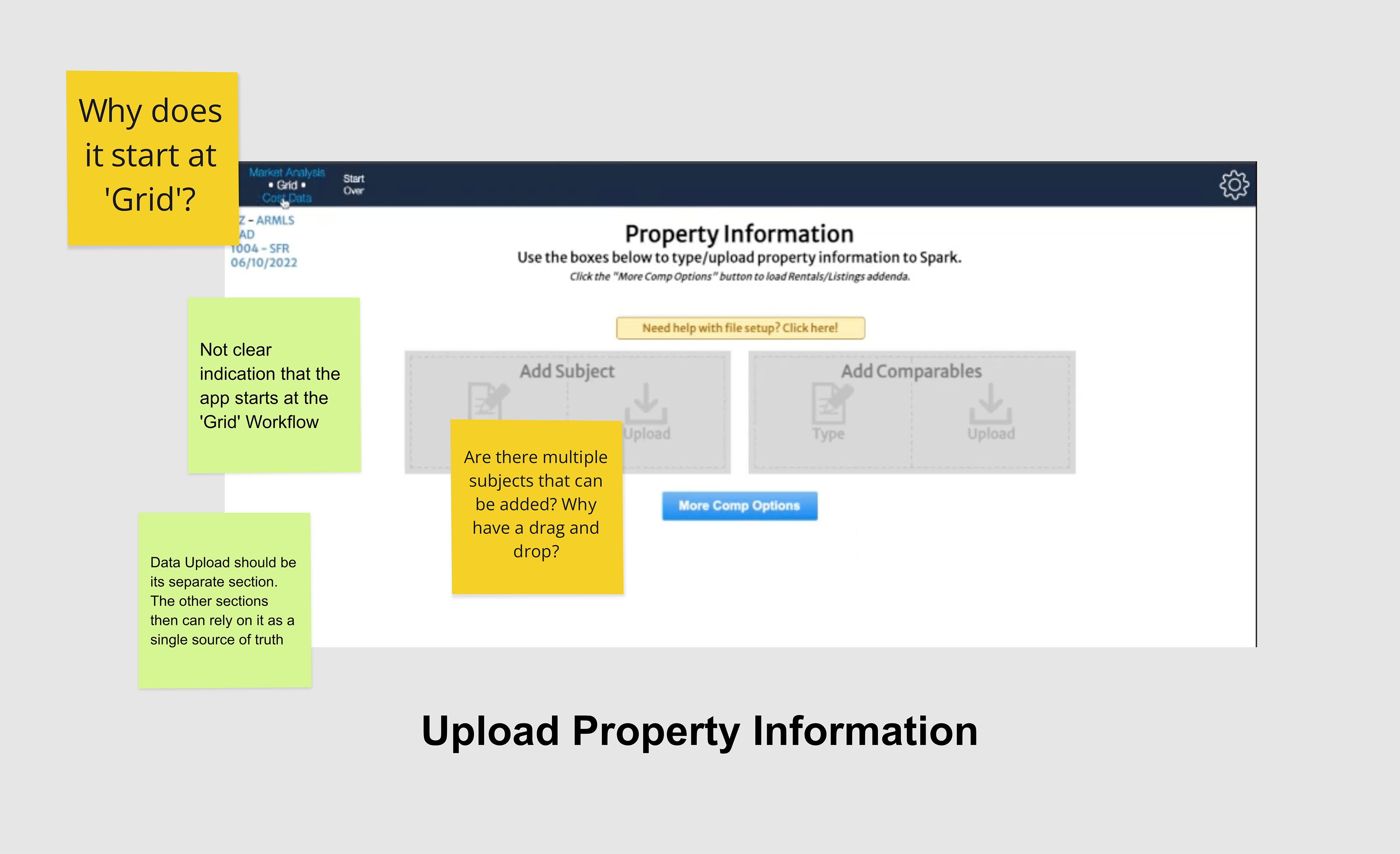Viewport: 1400px width, 854px height.
Task: Select the 'Why does it start at Grid' sticky note
Action: [x=152, y=158]
